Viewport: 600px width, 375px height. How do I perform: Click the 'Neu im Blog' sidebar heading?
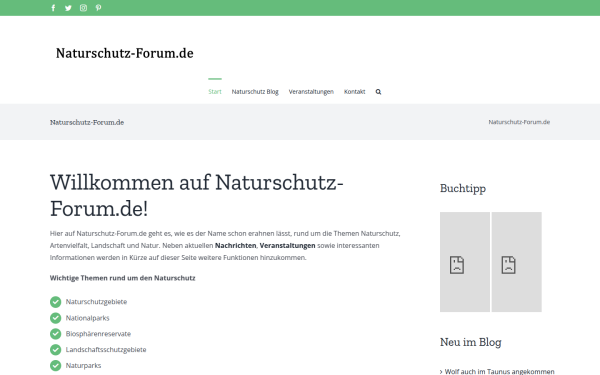pyautogui.click(x=470, y=342)
